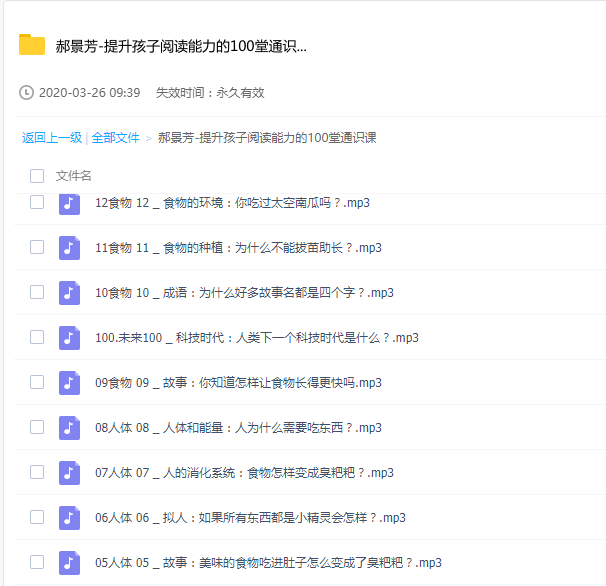Click folder title 郝景芳-提升孩子阅读能力的100堂通识...

(x=181, y=46)
